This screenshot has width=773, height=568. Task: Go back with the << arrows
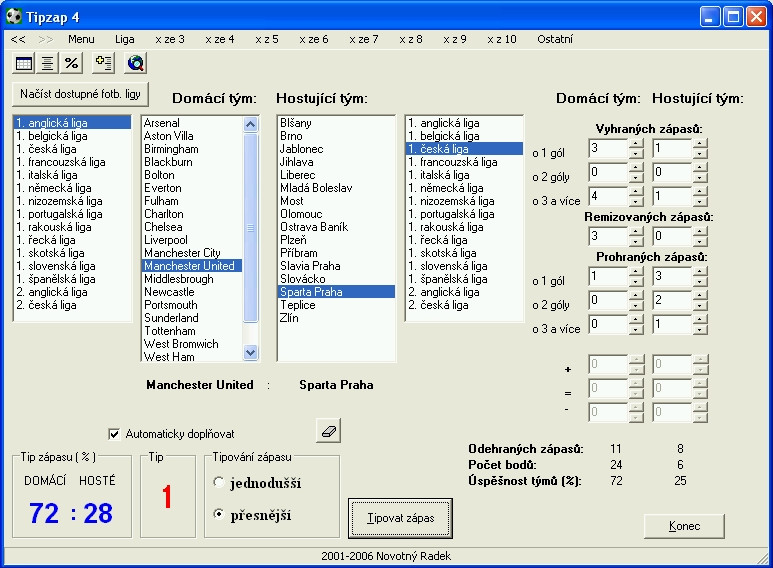tap(18, 39)
